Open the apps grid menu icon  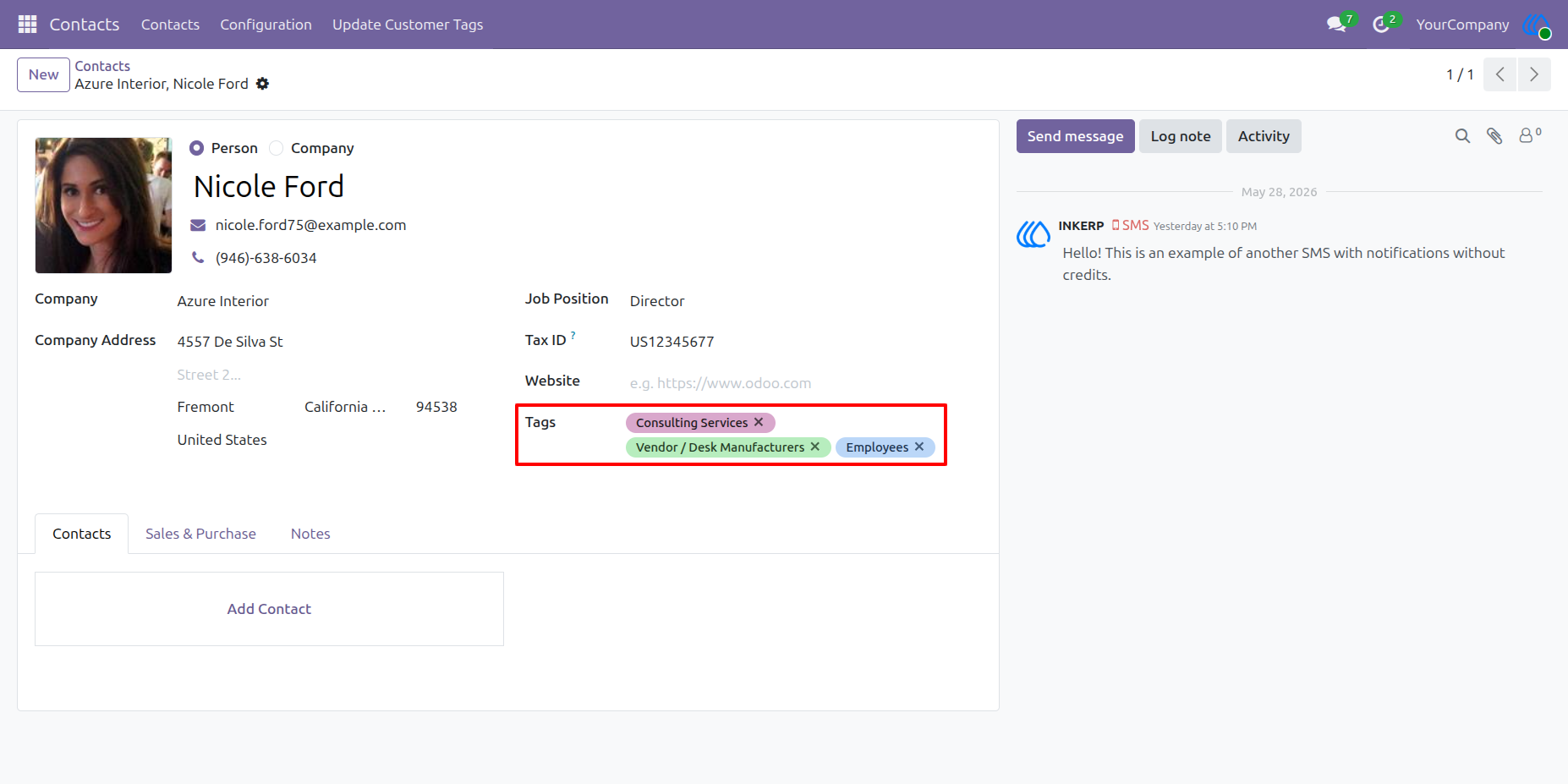point(27,25)
